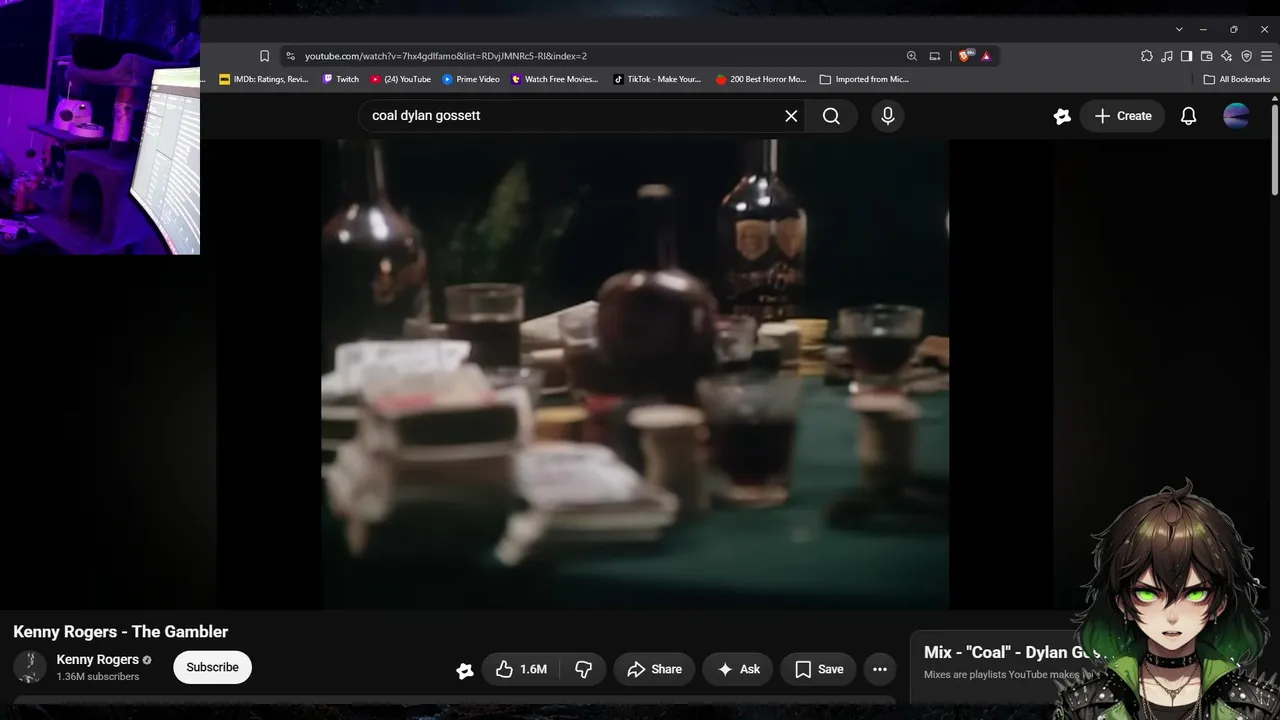Screen dimensions: 1280x720
Task: Open the Twitch bookmark
Action: (x=341, y=79)
